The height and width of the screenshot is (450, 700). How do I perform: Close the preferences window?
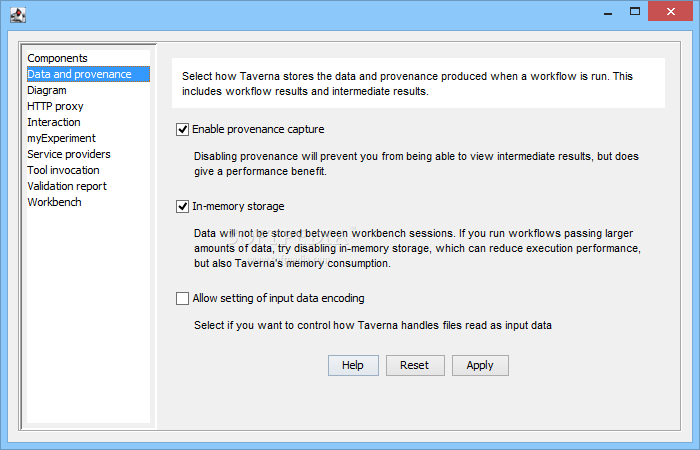point(671,12)
